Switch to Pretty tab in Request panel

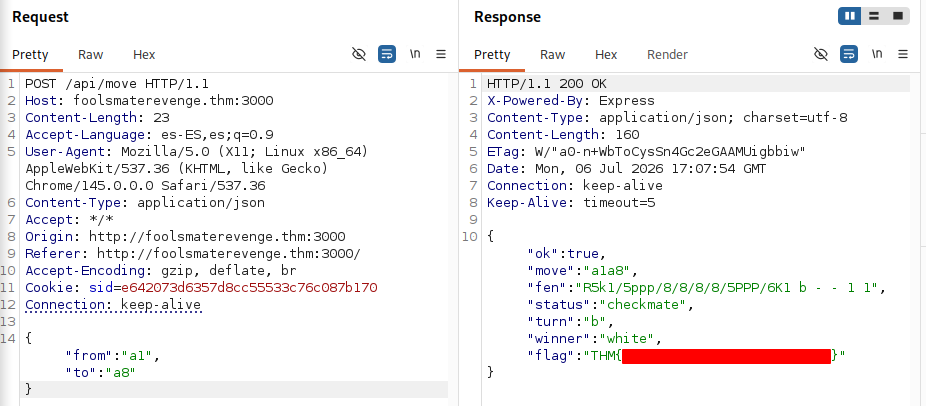pos(30,54)
